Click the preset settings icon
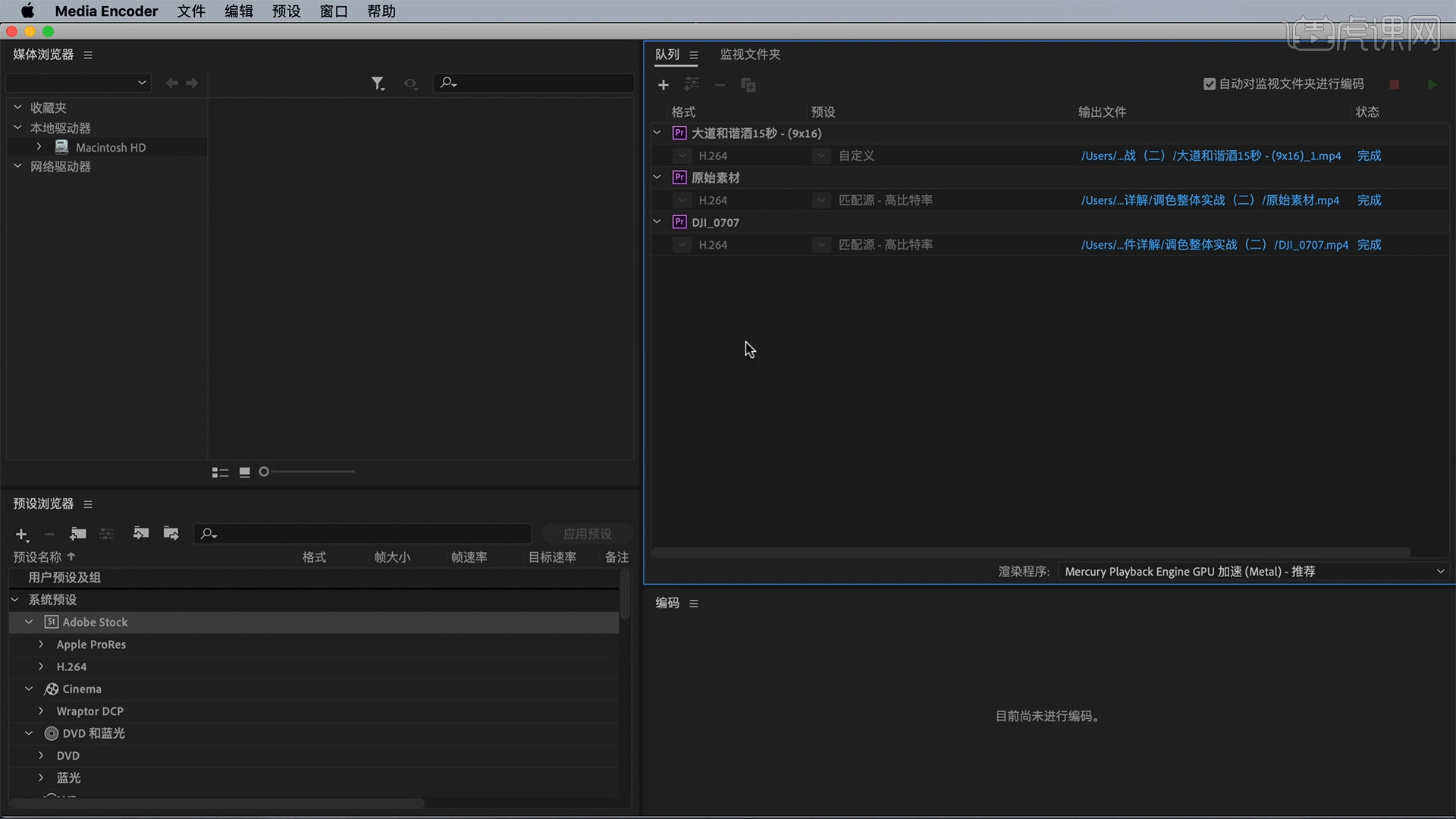This screenshot has width=1456, height=819. coord(106,534)
